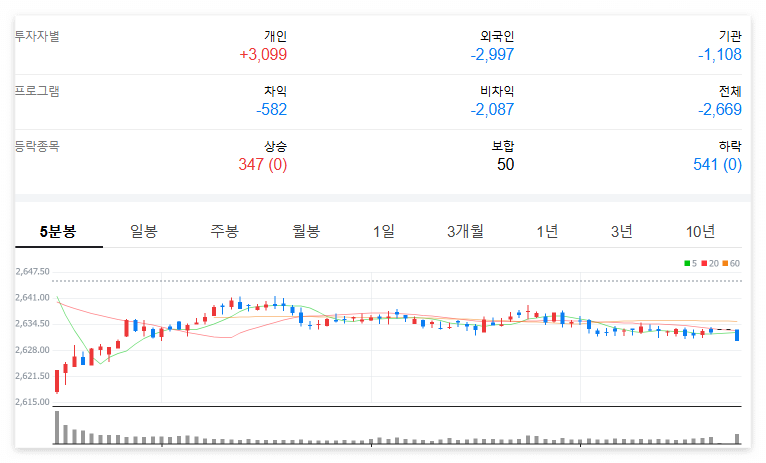Show the 1년 period chart
Viewport: 766px width, 463px height.
[547, 231]
